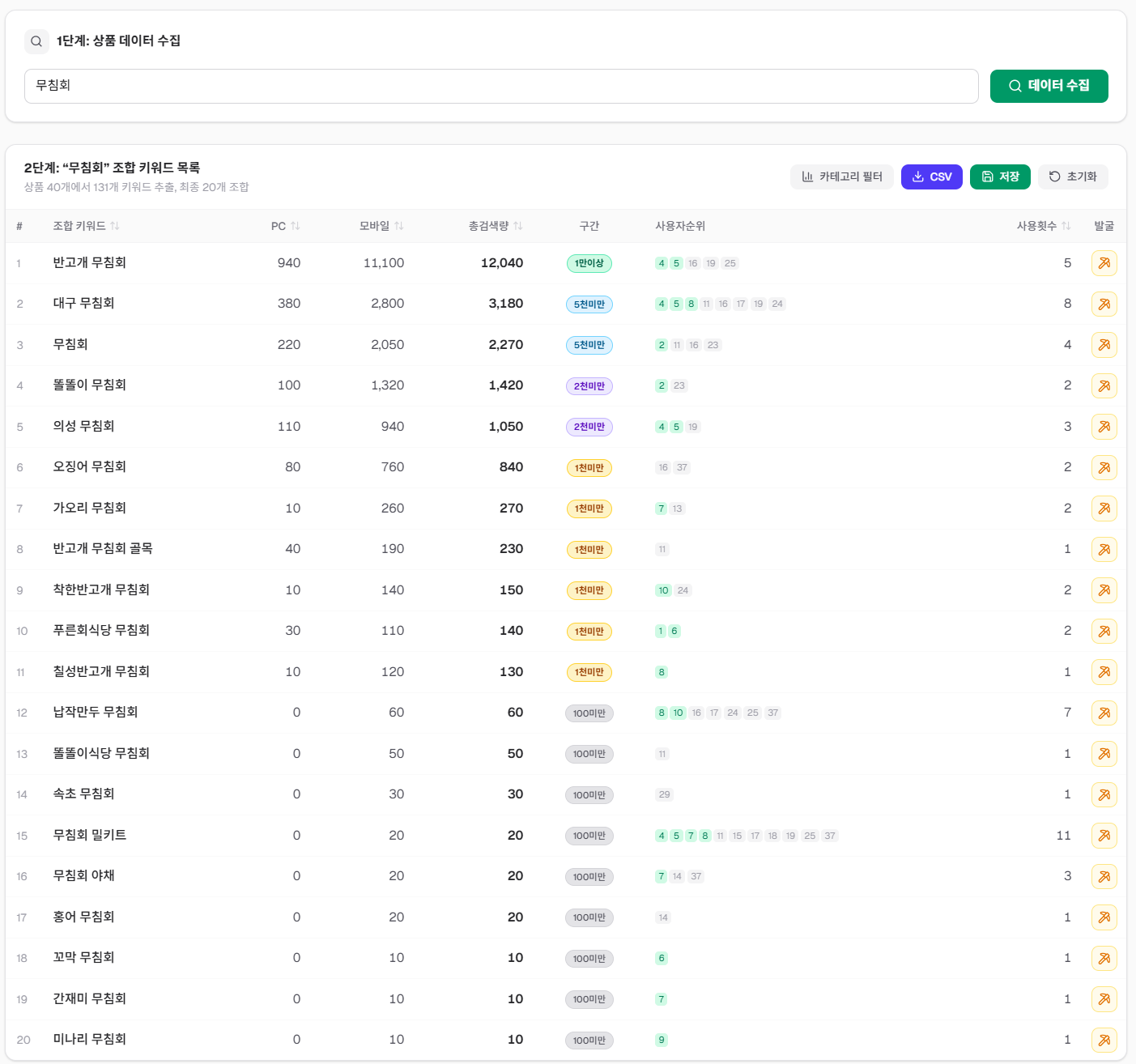Viewport: 1136px width, 1064px height.
Task: Sort by the 조합 키워드 column header
Action: [86, 226]
